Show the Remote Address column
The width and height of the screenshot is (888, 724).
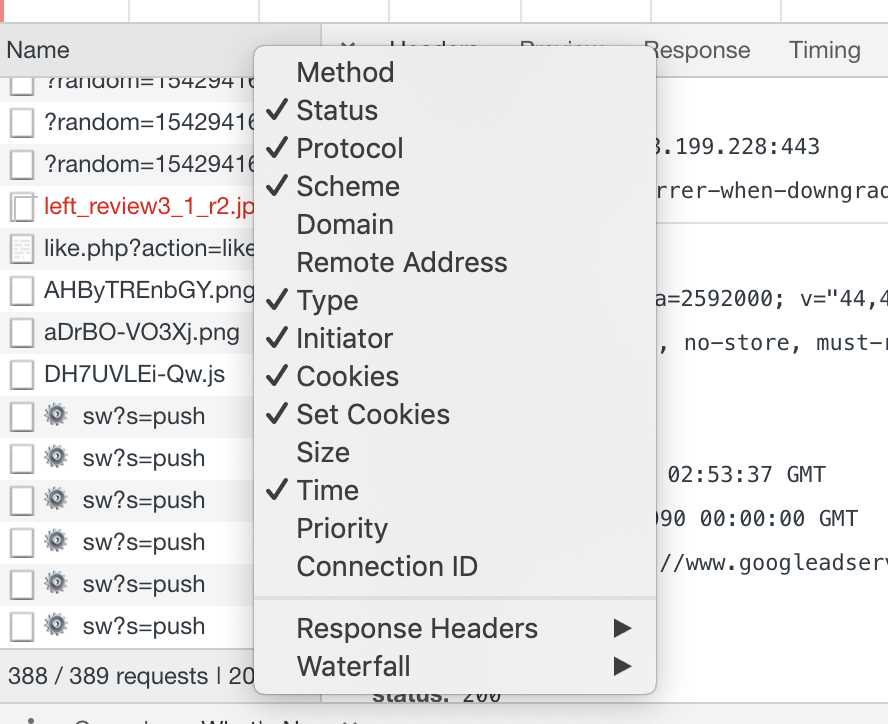pyautogui.click(x=402, y=263)
